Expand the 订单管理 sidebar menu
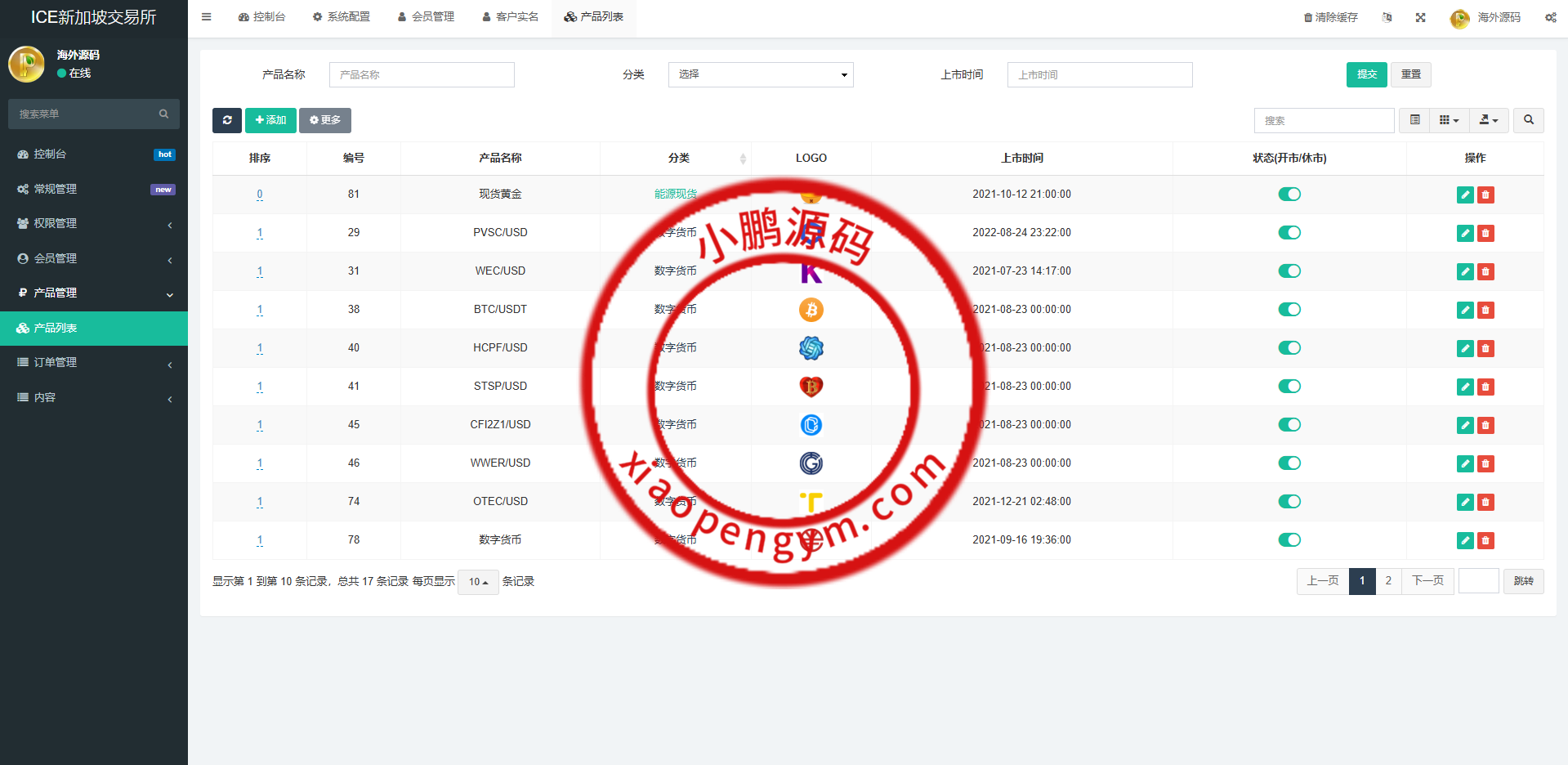This screenshot has width=1568, height=765. point(94,363)
